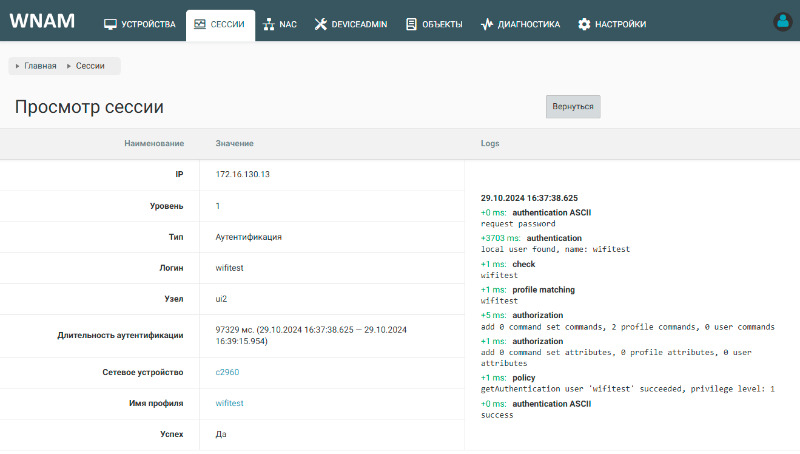Click the Длительность аутентификации label

point(120,335)
